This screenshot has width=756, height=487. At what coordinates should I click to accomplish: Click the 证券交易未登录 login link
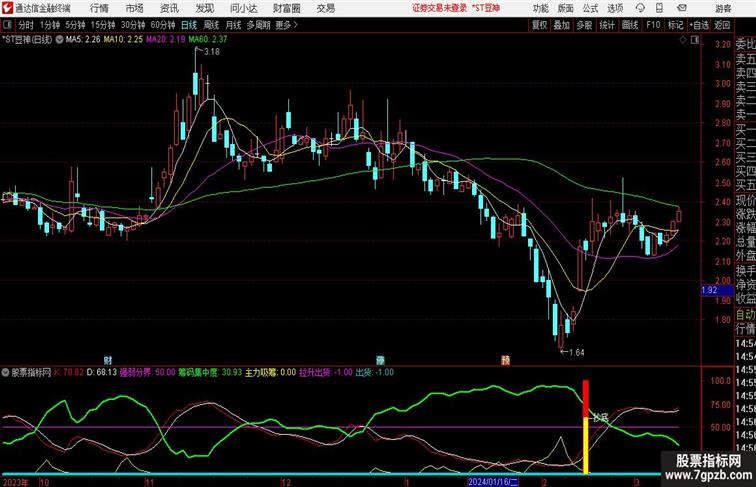click(439, 8)
